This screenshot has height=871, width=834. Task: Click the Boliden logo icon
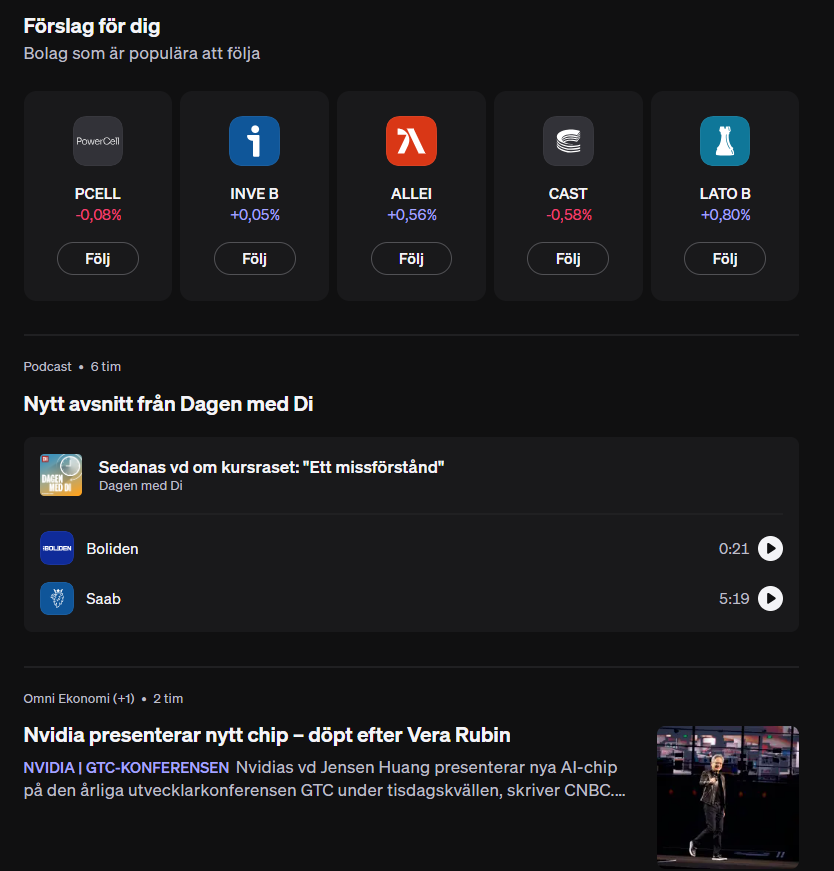(x=57, y=548)
